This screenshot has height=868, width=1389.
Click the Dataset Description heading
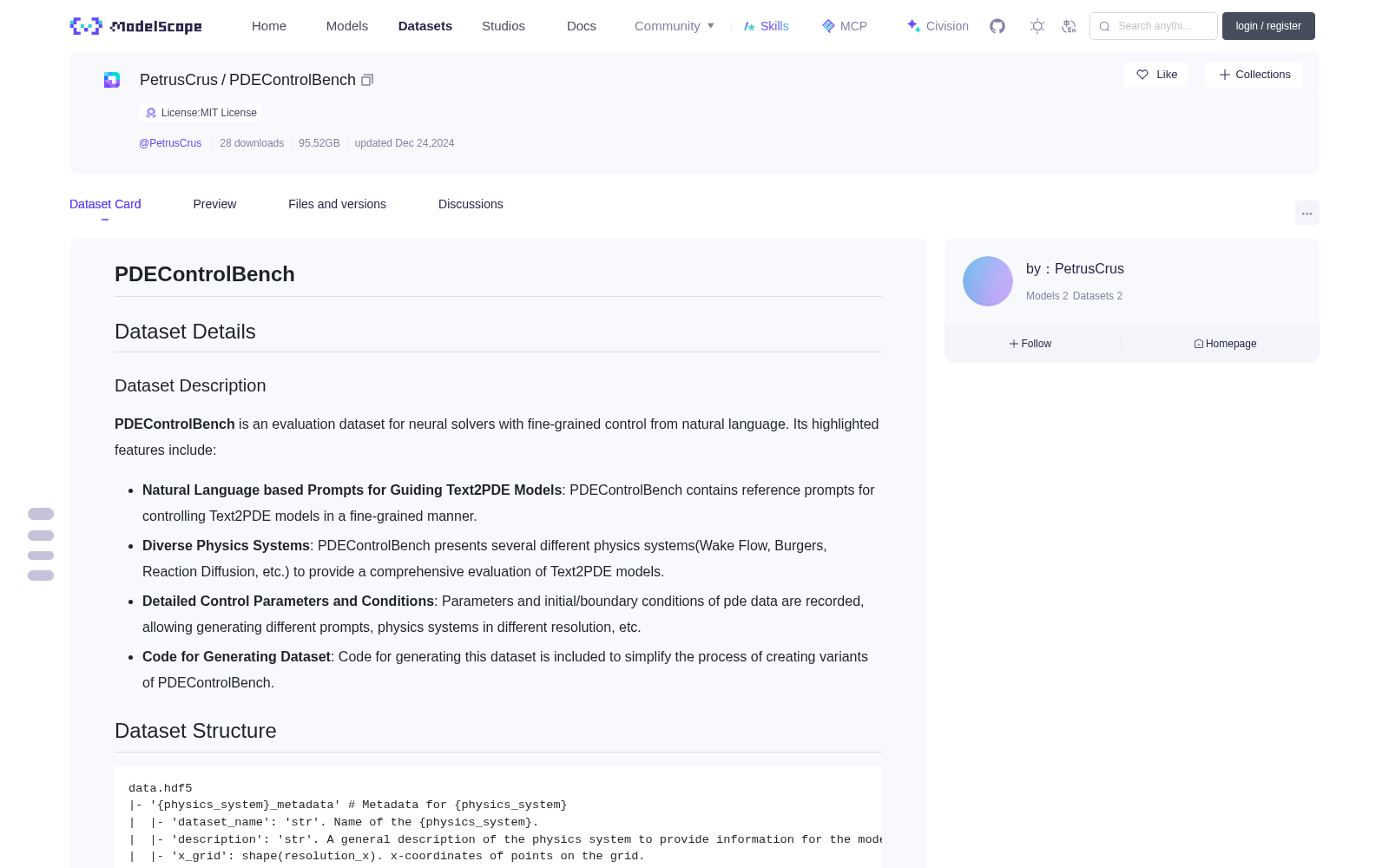(x=190, y=385)
